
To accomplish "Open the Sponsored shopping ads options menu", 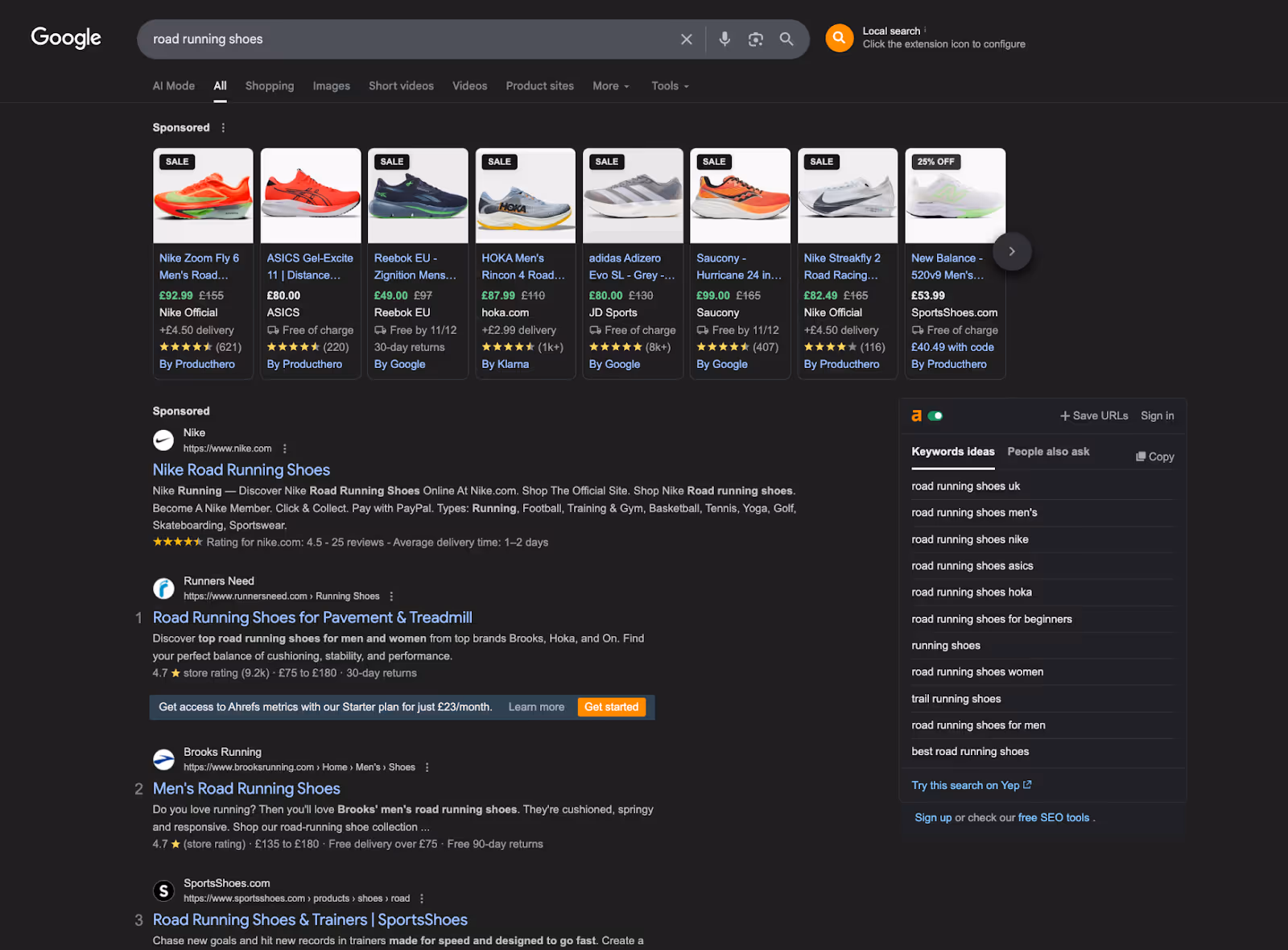I will (x=223, y=128).
